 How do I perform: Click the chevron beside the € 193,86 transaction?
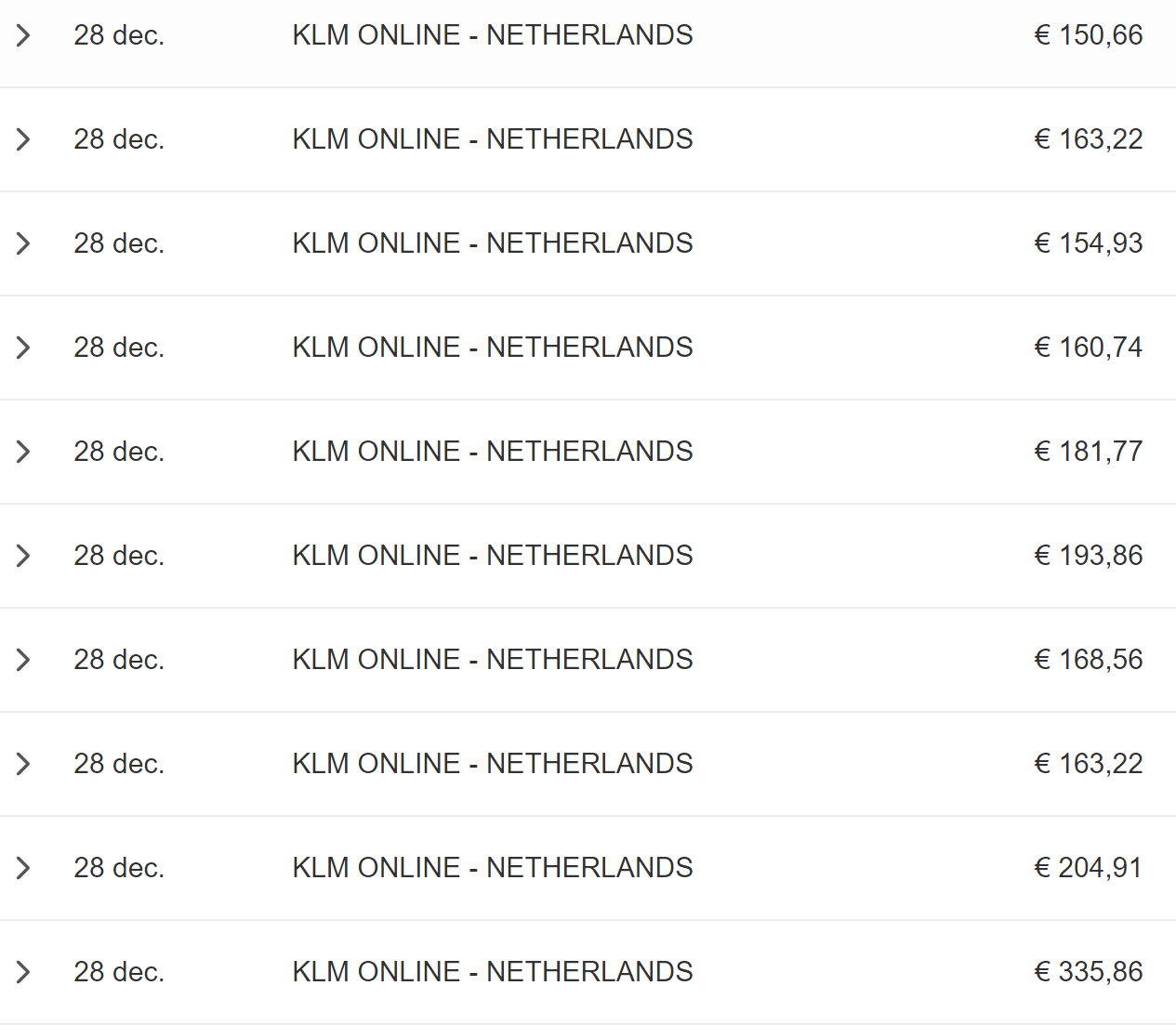pos(24,556)
